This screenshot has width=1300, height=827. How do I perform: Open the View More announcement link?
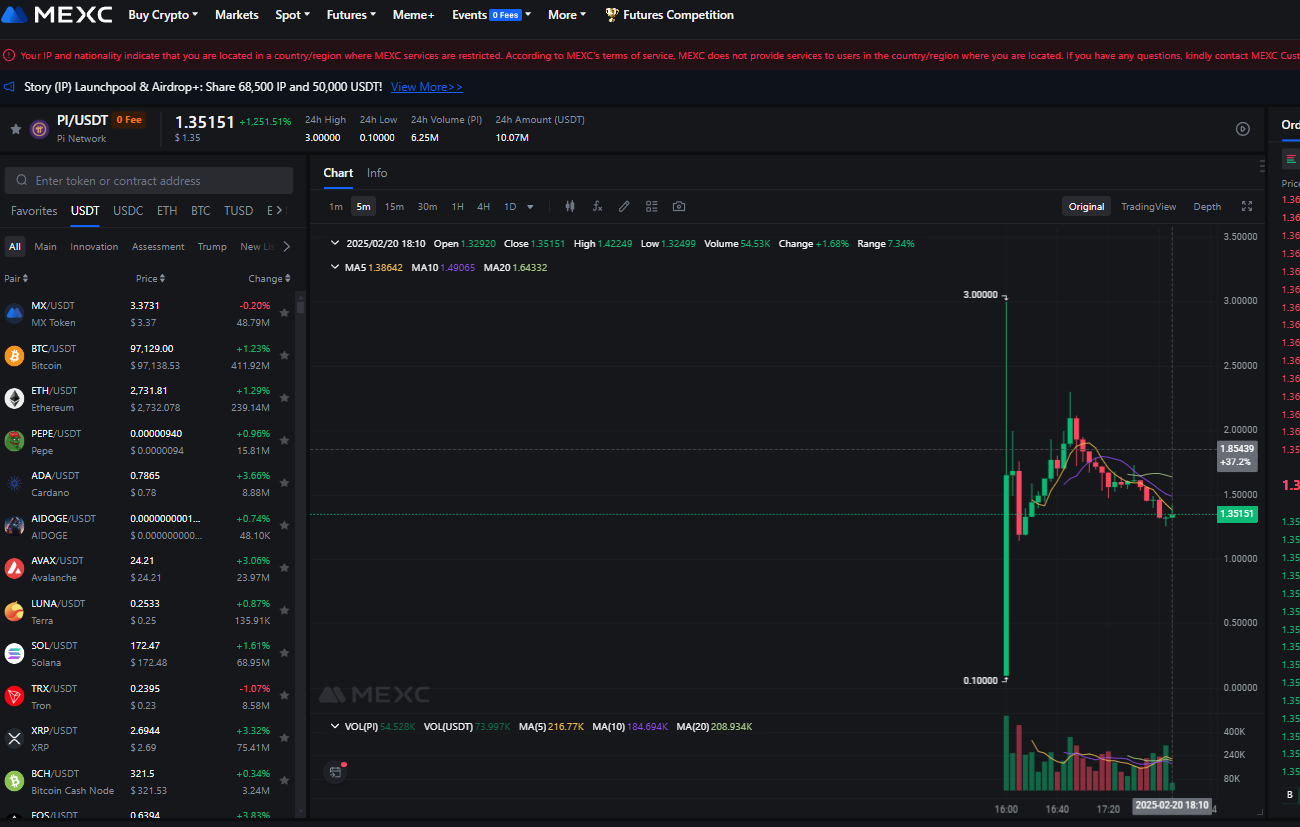(x=427, y=87)
